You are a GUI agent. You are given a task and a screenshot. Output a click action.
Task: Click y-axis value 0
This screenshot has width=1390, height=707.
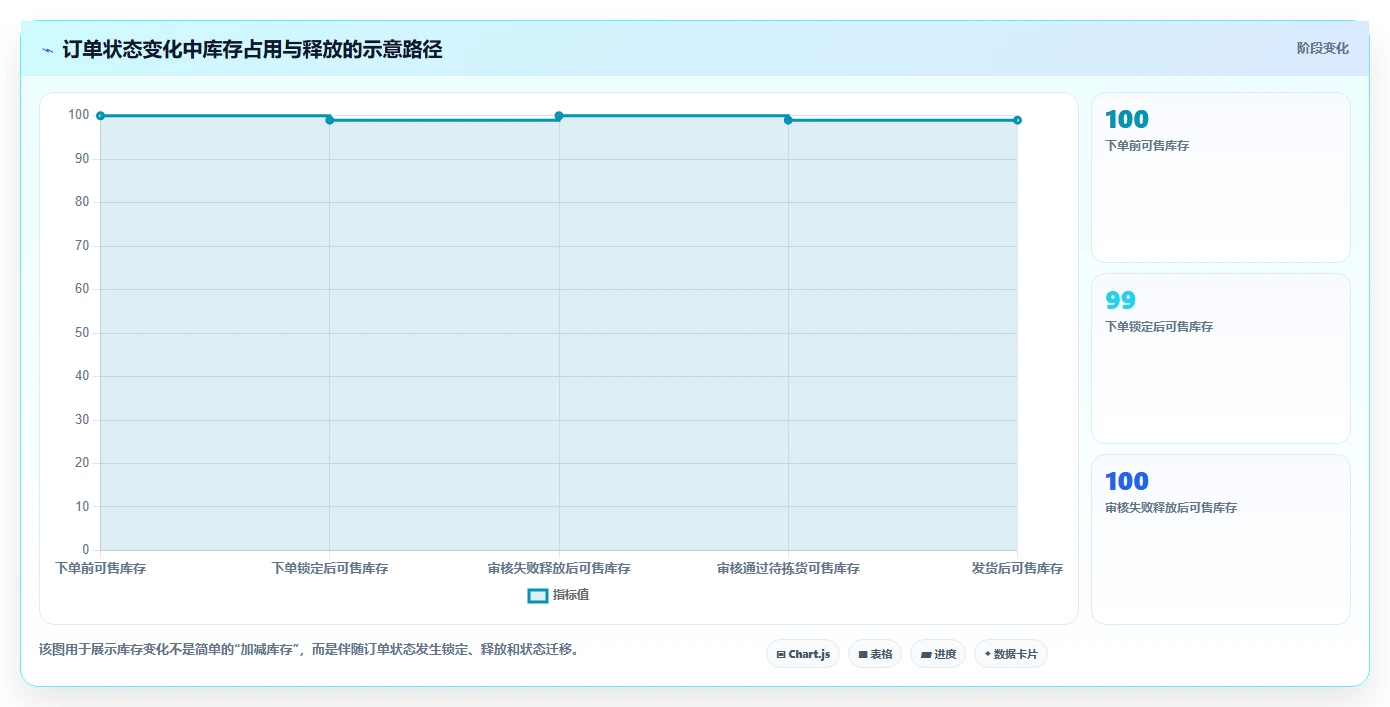[x=86, y=550]
